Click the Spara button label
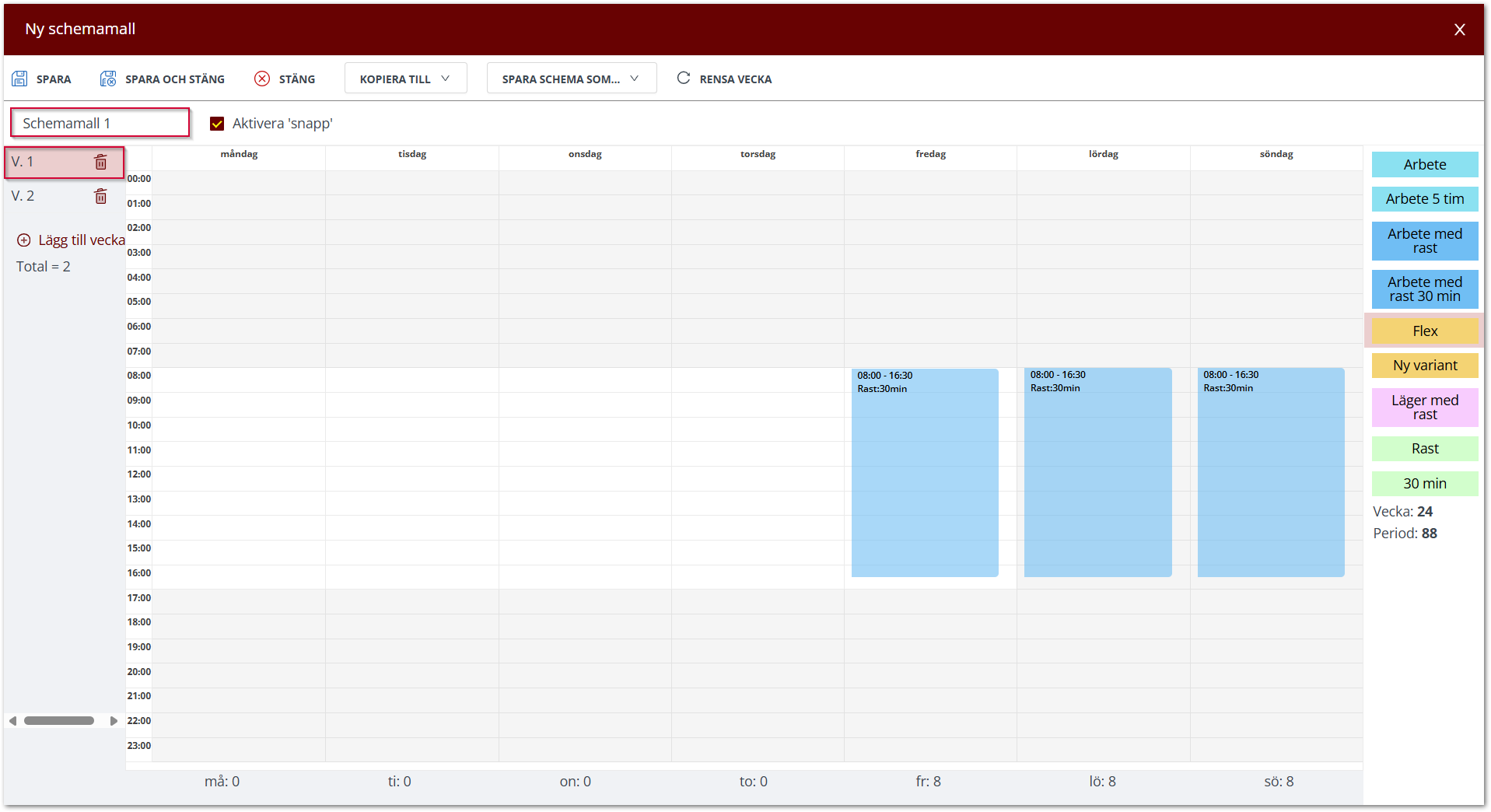 tap(54, 79)
